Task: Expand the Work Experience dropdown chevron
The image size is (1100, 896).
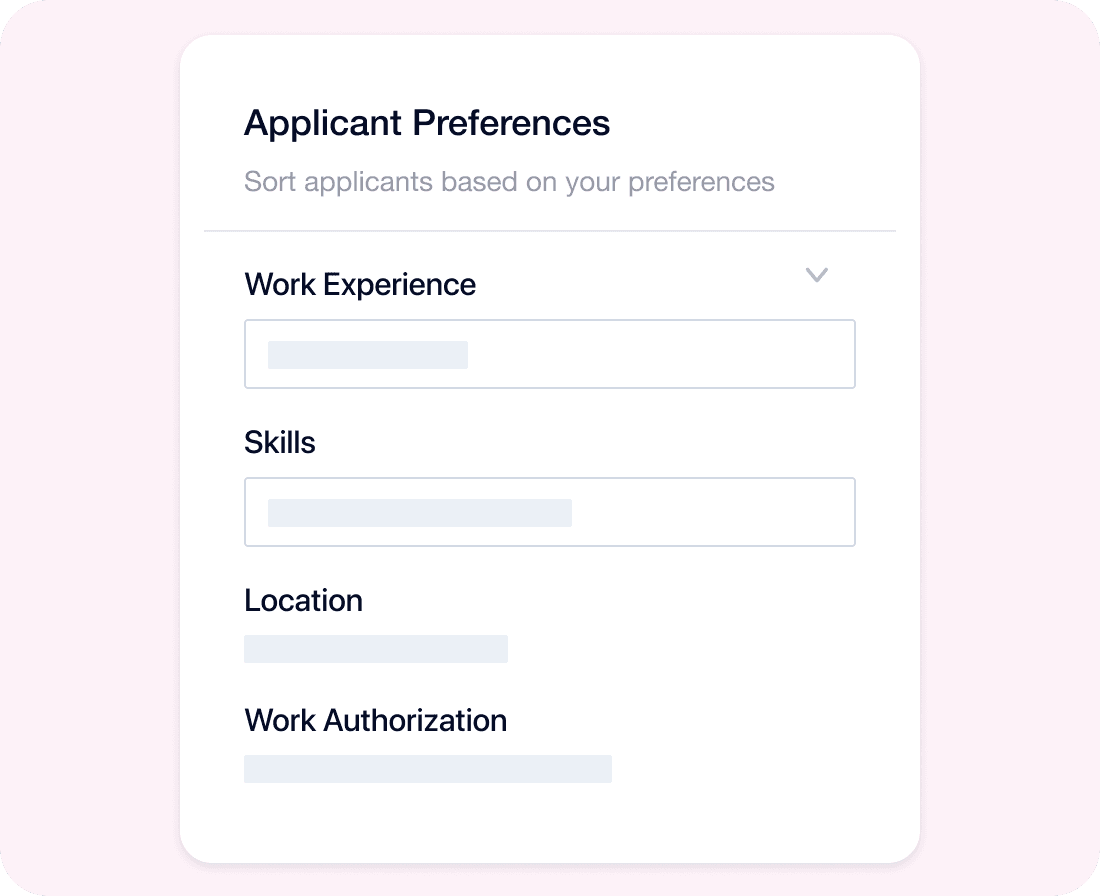Action: [816, 275]
